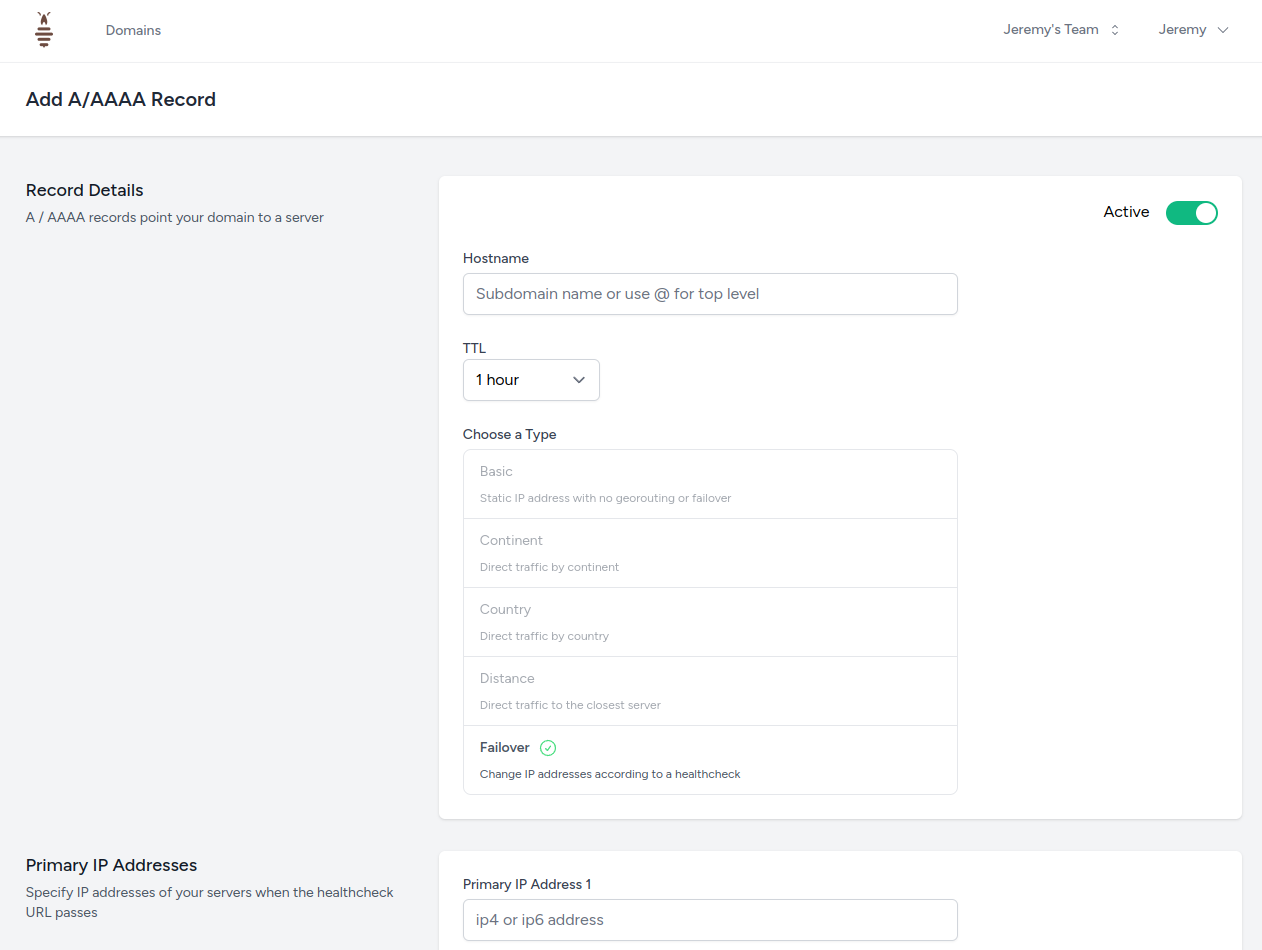Image resolution: width=1262 pixels, height=950 pixels.
Task: Click the Hostname field label
Action: [x=496, y=258]
